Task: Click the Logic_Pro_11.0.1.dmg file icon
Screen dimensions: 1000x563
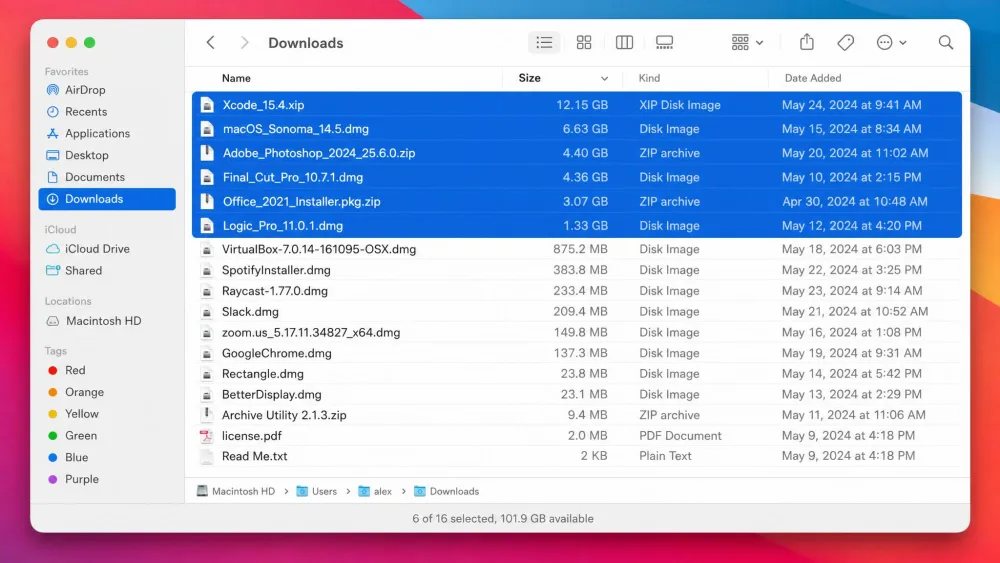Action: pos(207,226)
